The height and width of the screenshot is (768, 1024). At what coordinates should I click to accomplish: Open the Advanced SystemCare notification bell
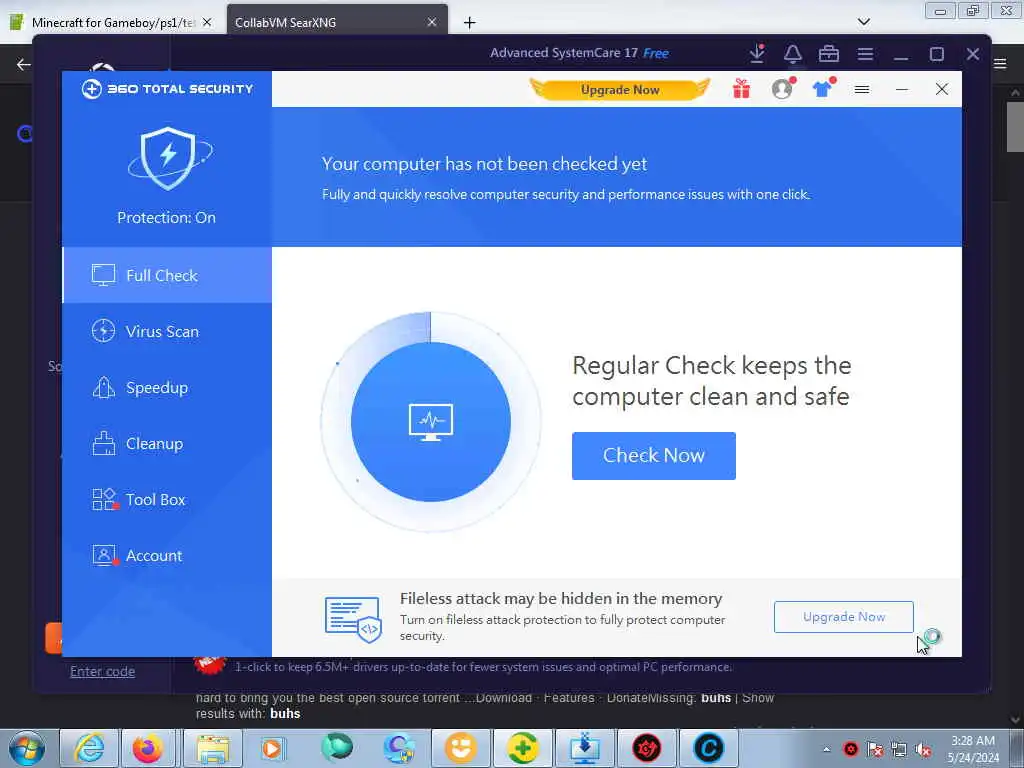pyautogui.click(x=793, y=54)
